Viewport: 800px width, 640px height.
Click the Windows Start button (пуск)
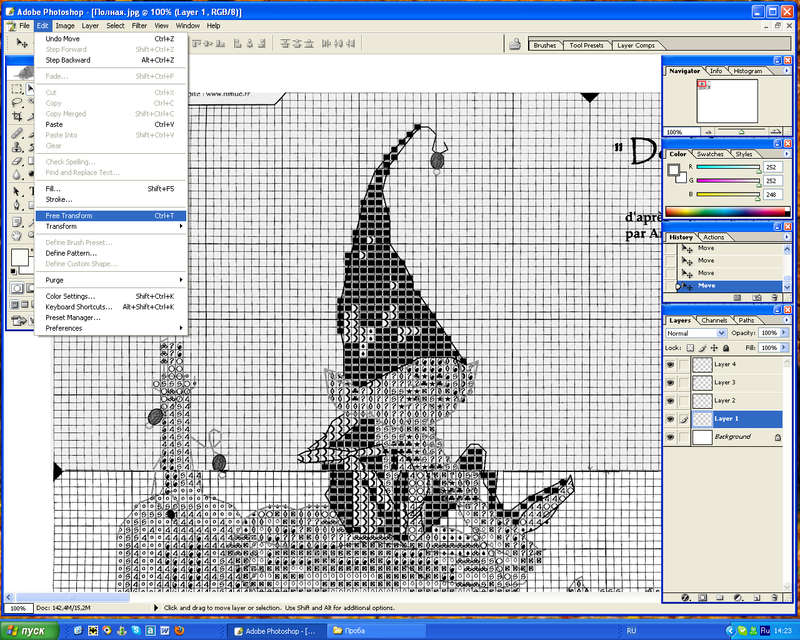click(28, 631)
